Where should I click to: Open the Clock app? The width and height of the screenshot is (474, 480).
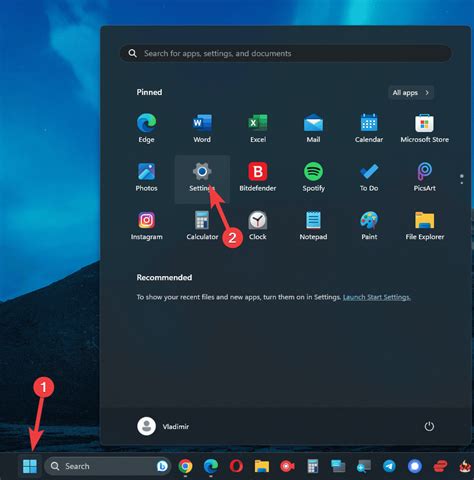(258, 226)
